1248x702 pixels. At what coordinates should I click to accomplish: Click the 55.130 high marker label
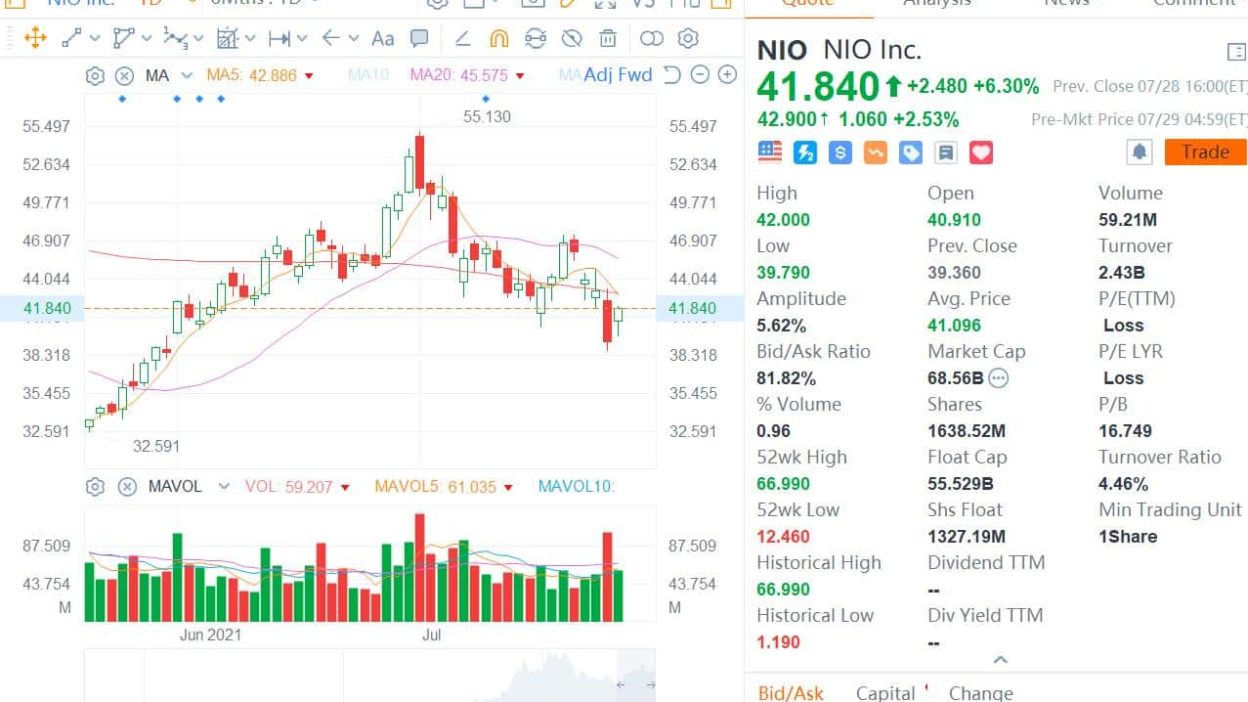click(487, 117)
